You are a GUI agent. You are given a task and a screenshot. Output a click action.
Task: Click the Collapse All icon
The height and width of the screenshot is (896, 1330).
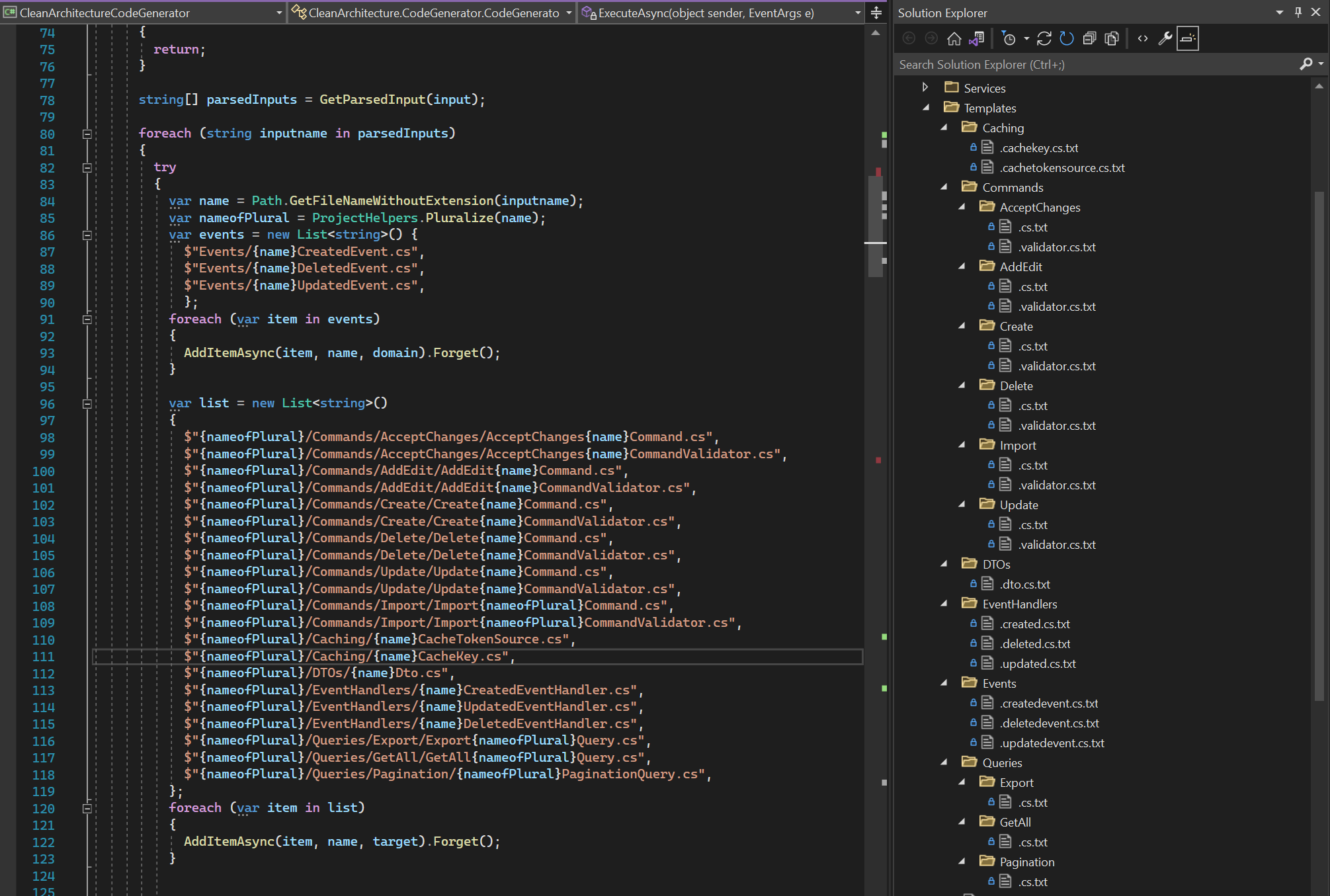click(x=1089, y=39)
